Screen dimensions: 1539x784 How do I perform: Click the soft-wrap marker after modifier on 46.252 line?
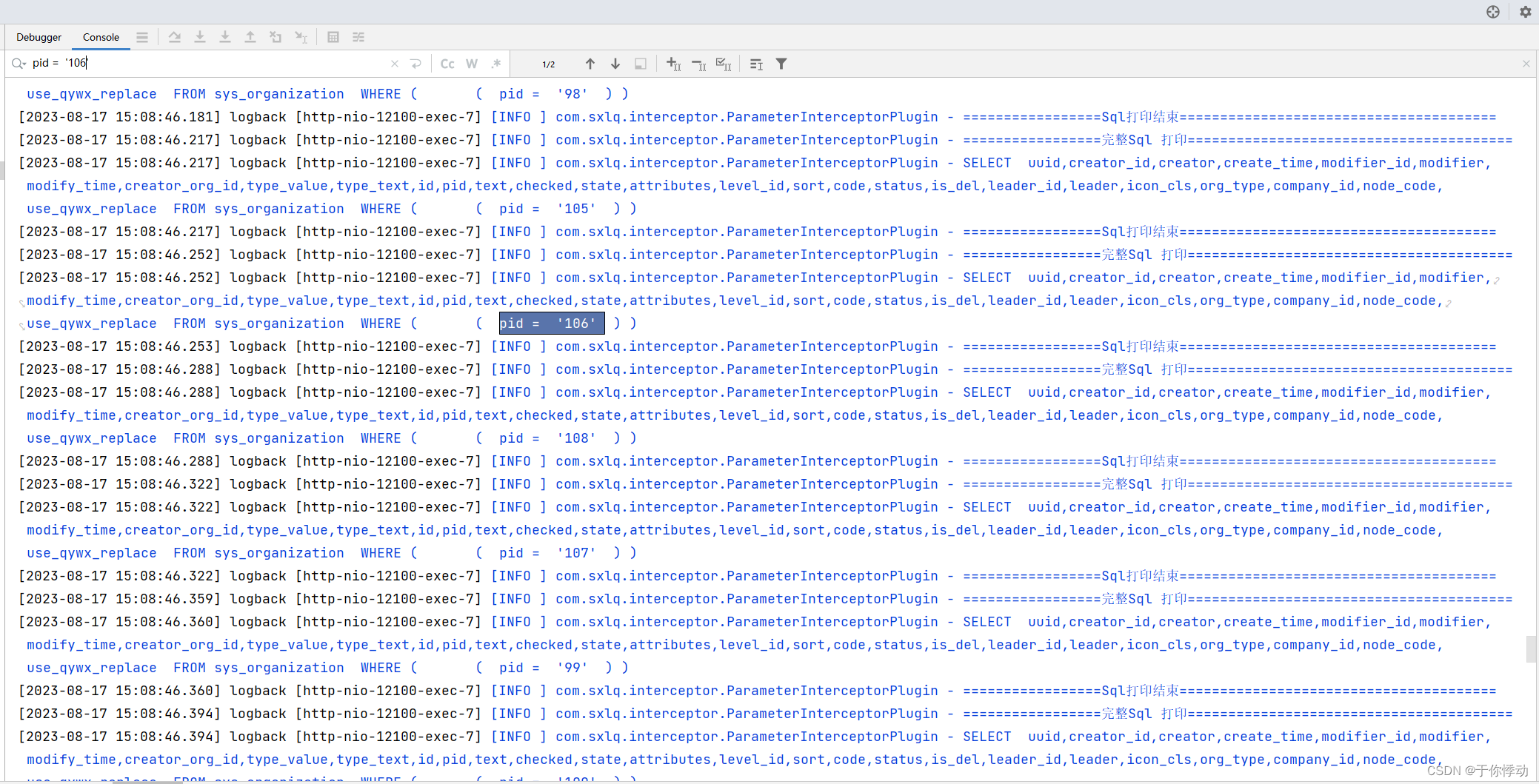pyautogui.click(x=1497, y=280)
